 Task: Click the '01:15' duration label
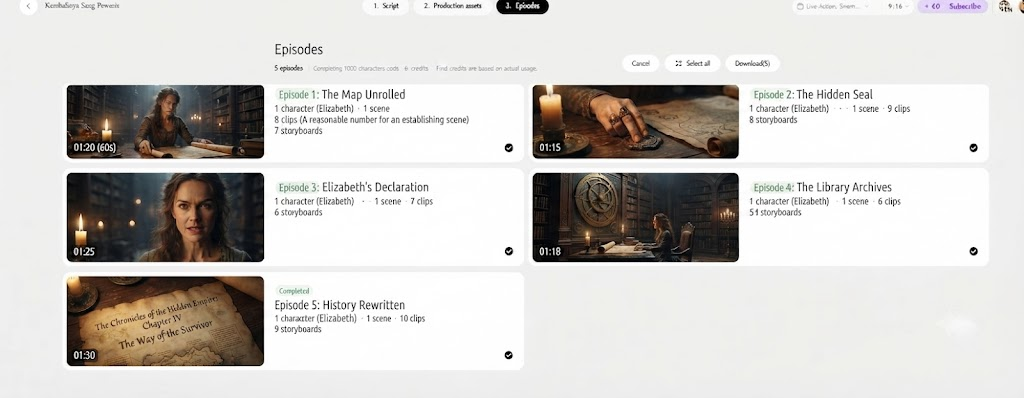click(550, 148)
